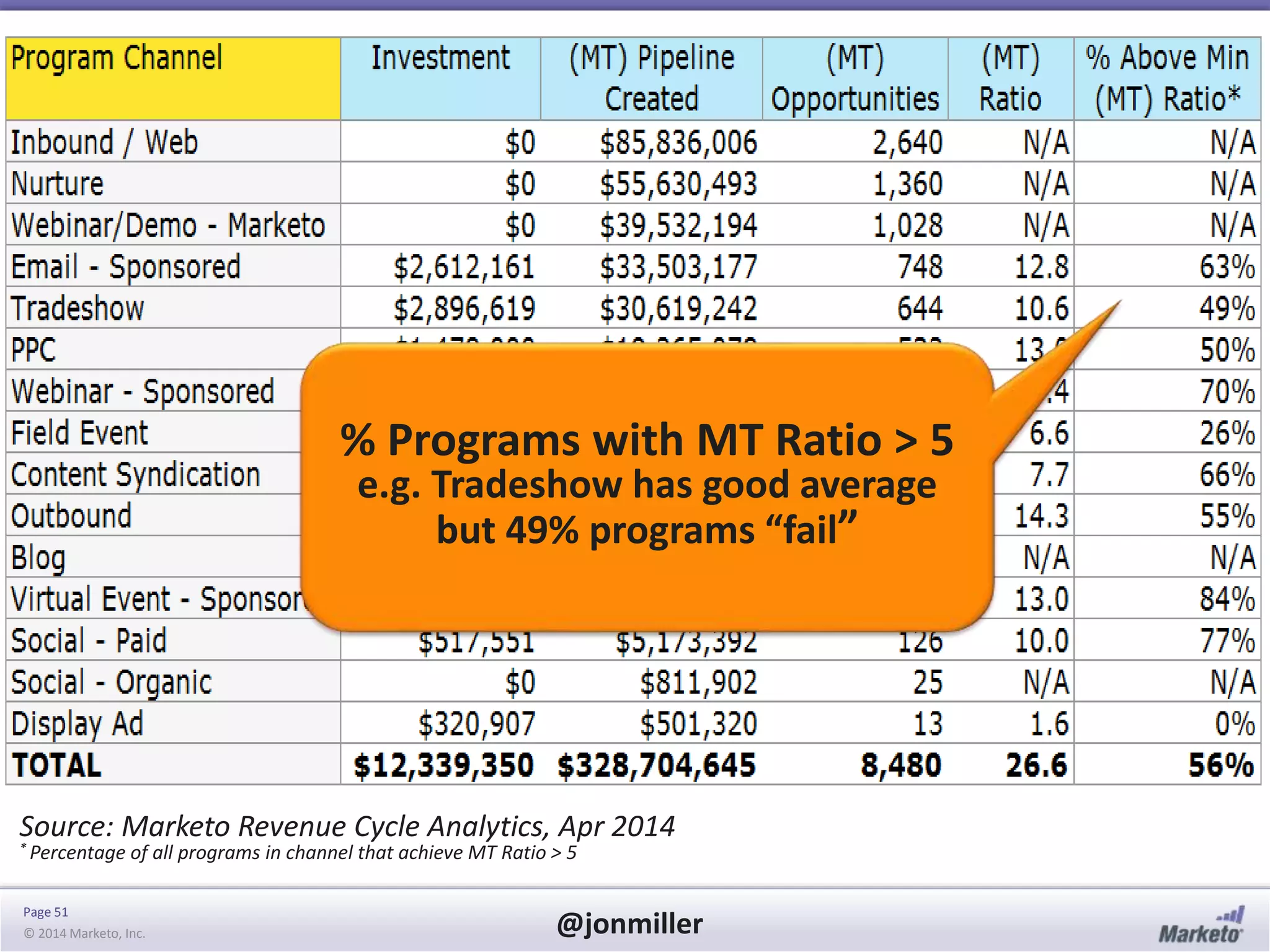Screen dimensions: 1270x952
Task: Click the Nurture row label
Action: [58, 184]
